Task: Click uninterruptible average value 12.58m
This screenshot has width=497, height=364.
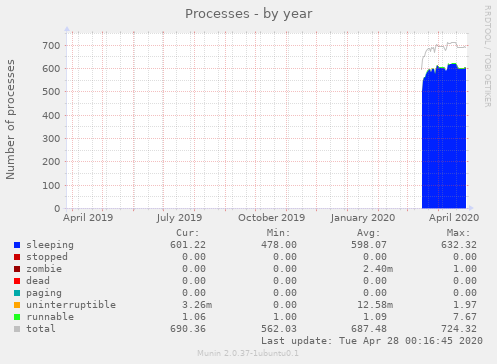Action: (x=375, y=305)
